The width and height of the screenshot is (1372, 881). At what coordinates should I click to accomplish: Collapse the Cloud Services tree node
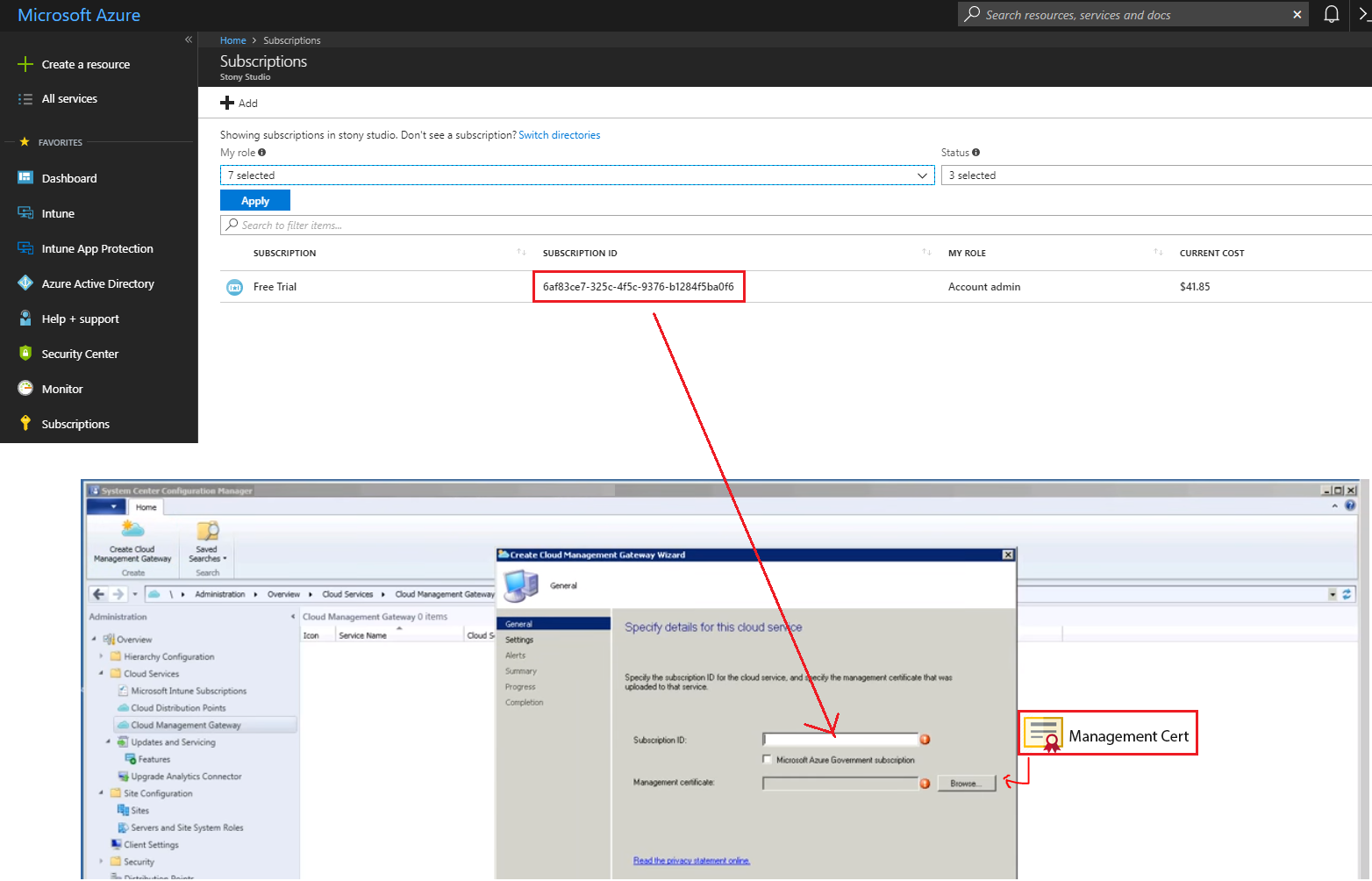(x=101, y=673)
